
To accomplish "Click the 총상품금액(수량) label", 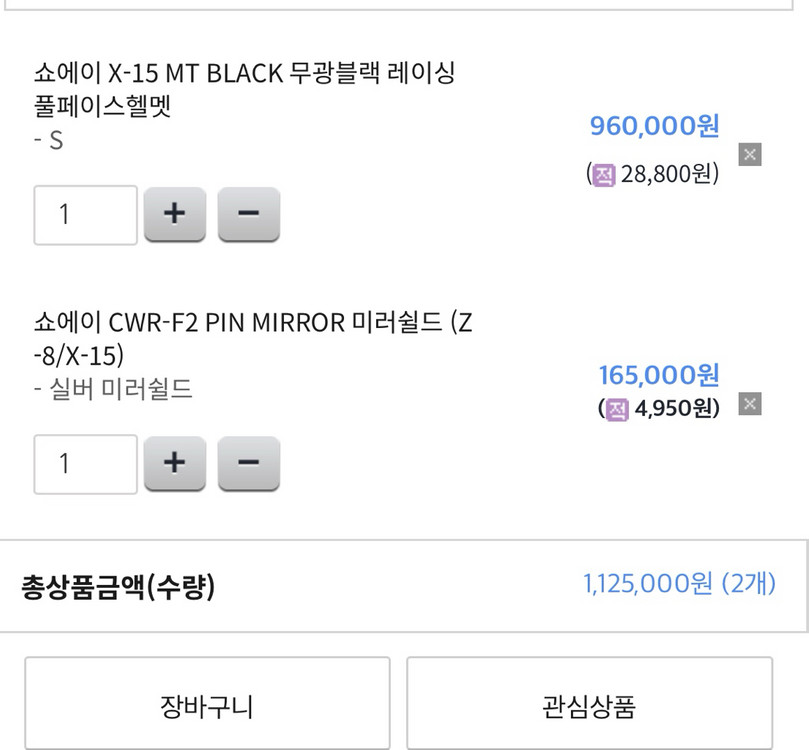I will tap(118, 587).
